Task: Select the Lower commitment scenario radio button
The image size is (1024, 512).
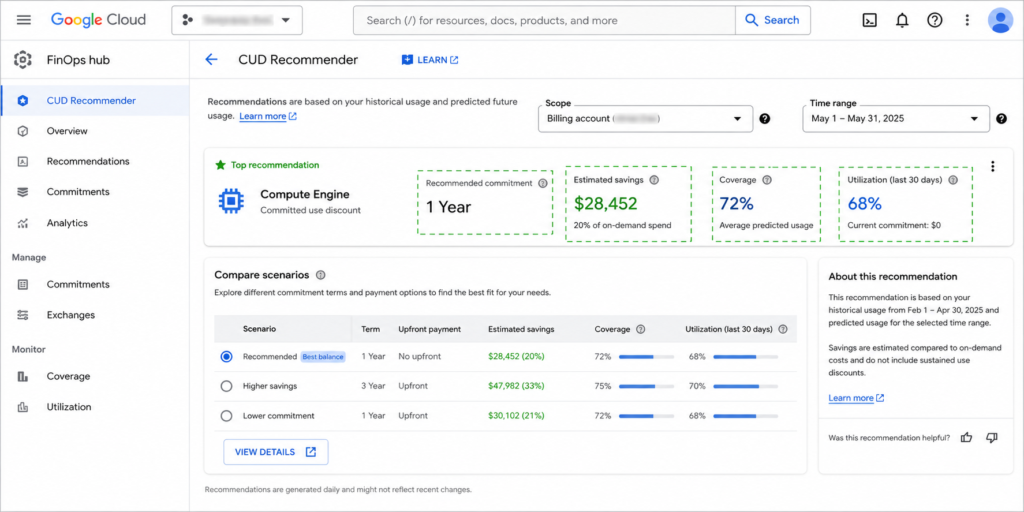Action: tap(227, 415)
